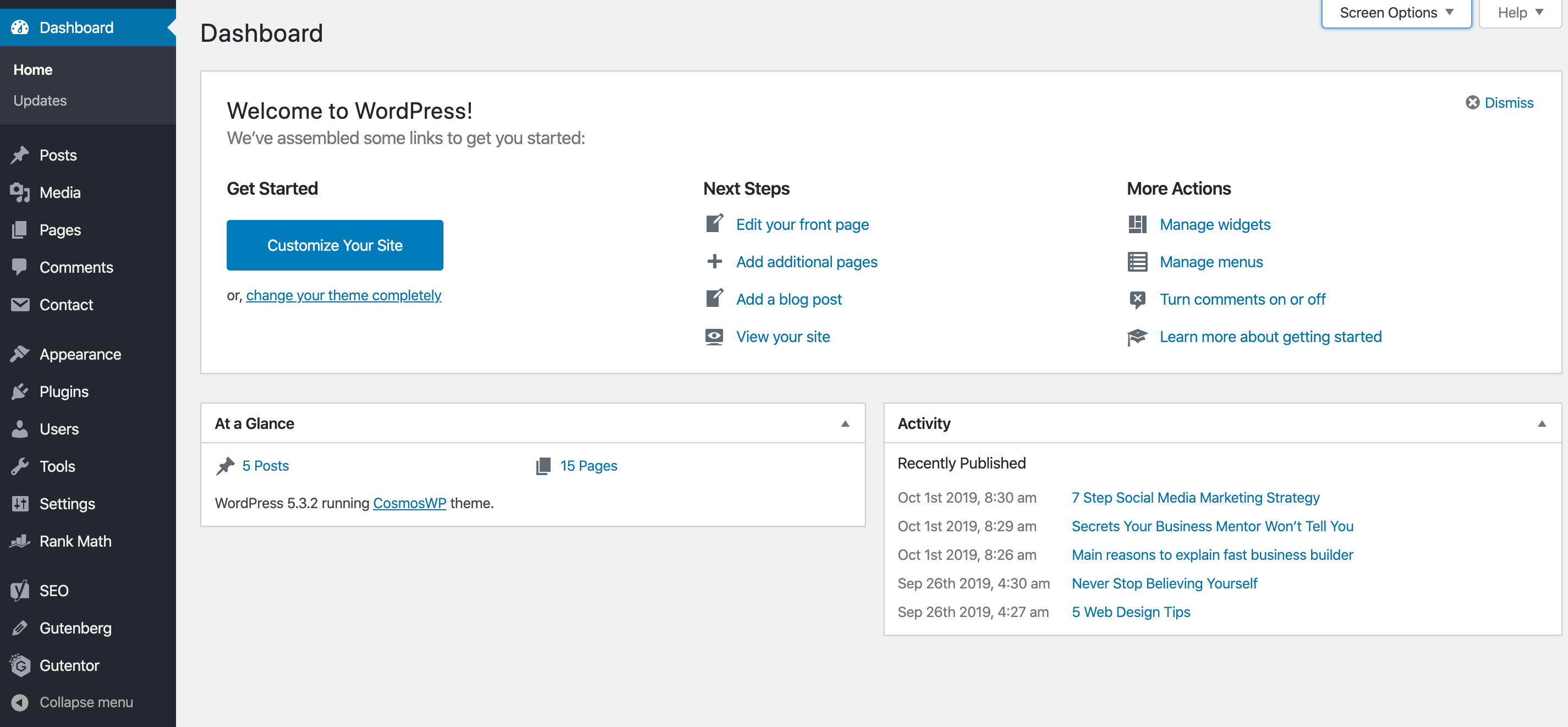Open Learn more about getting started link
Image resolution: width=1568 pixels, height=727 pixels.
(x=1270, y=337)
